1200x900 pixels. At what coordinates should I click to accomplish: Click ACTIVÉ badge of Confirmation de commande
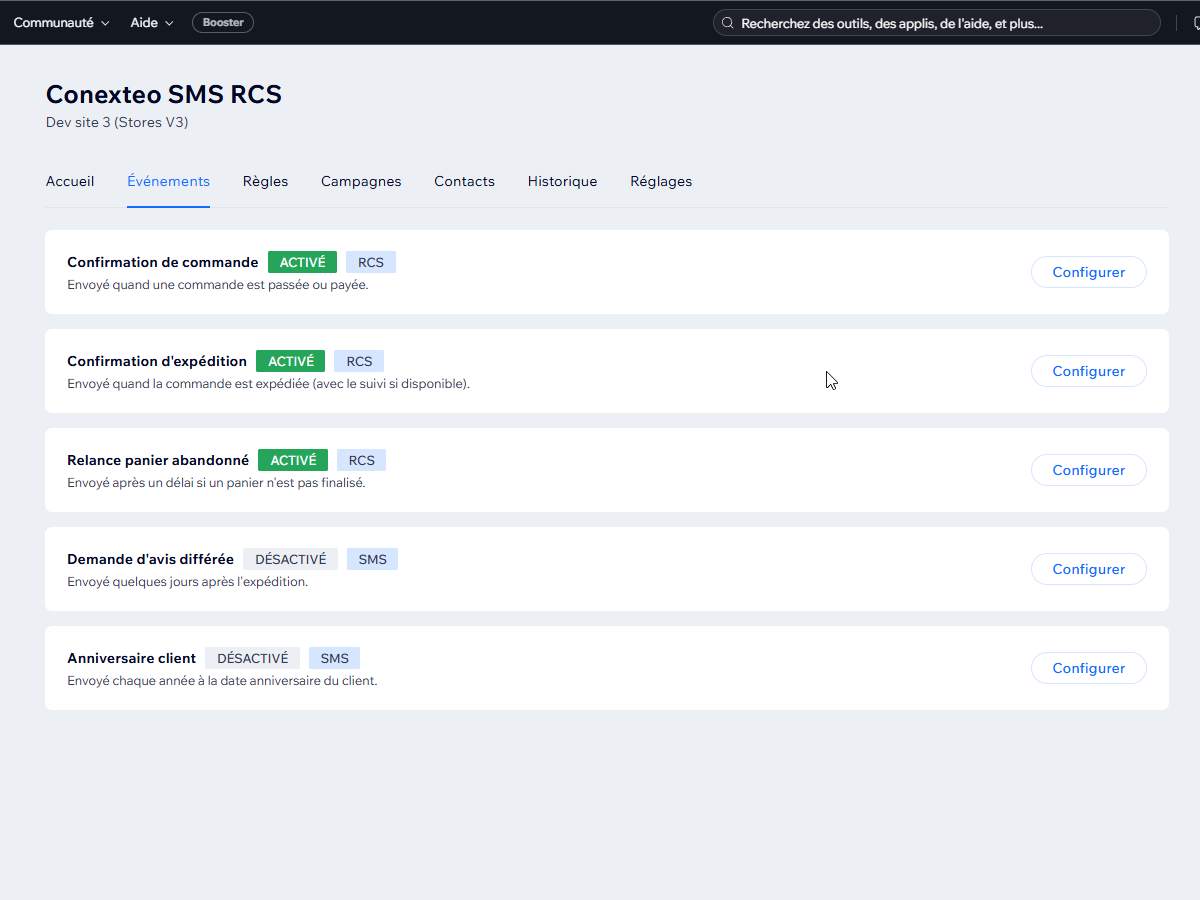pos(302,262)
